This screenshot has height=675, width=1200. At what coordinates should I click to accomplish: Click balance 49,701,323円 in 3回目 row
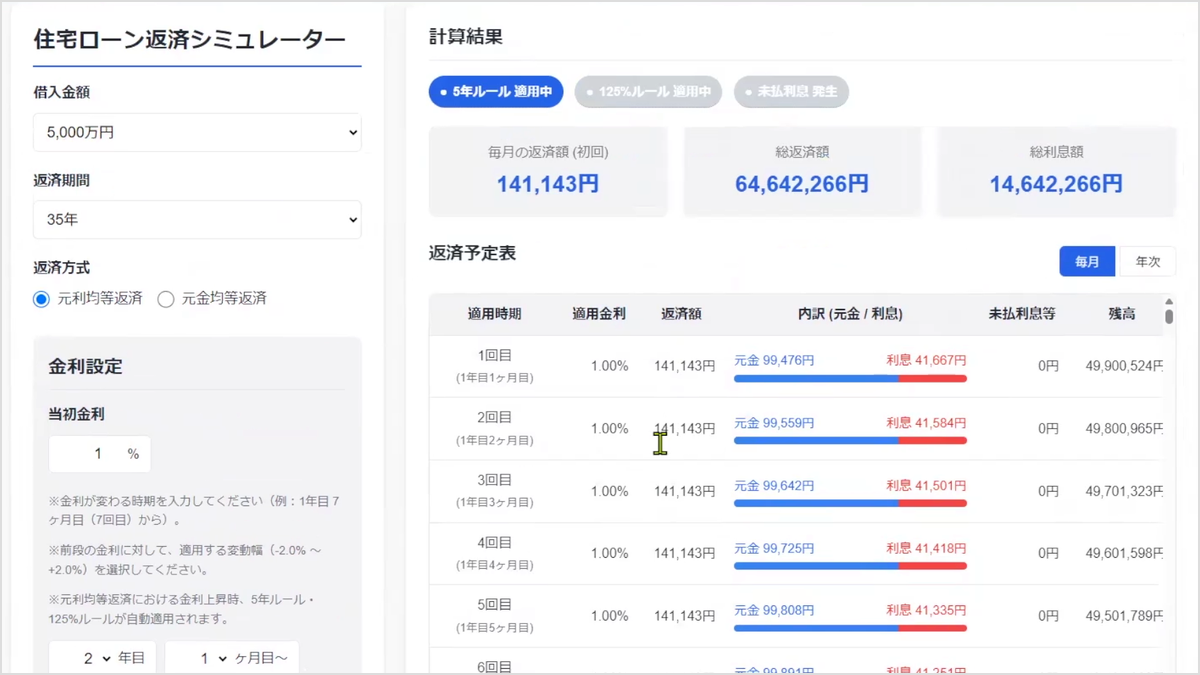point(1124,492)
